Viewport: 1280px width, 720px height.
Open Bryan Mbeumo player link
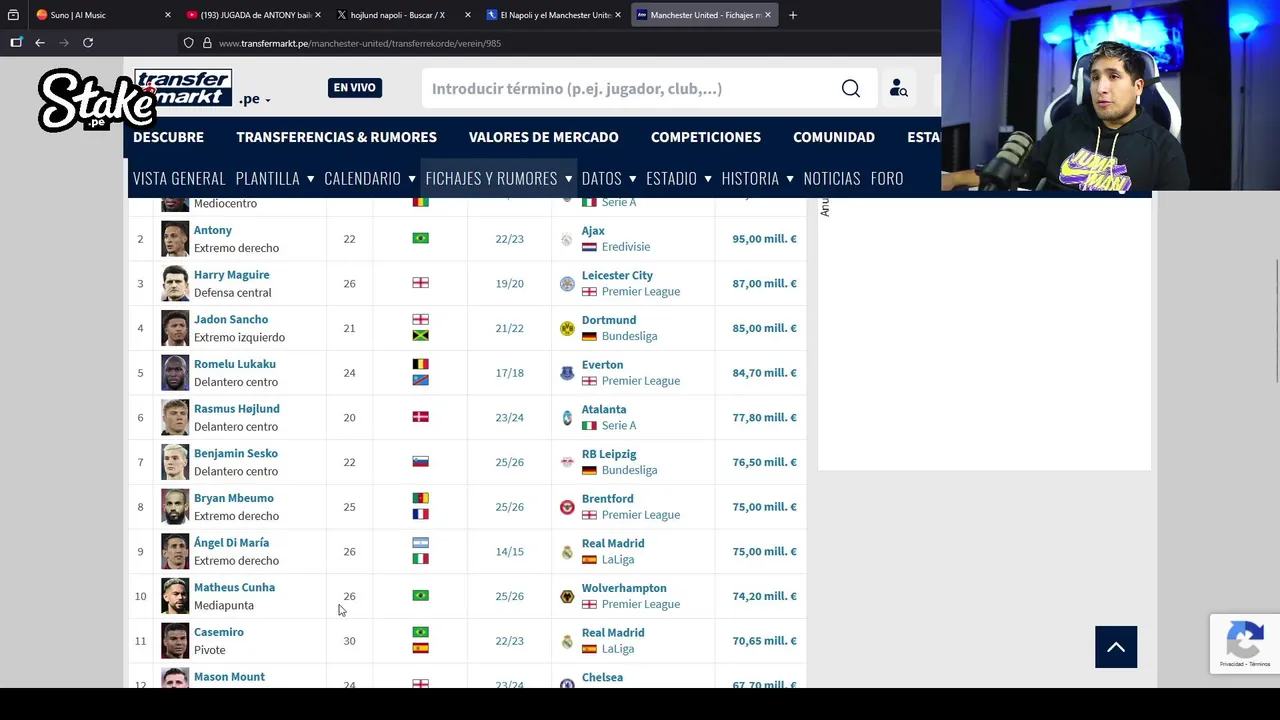click(234, 498)
